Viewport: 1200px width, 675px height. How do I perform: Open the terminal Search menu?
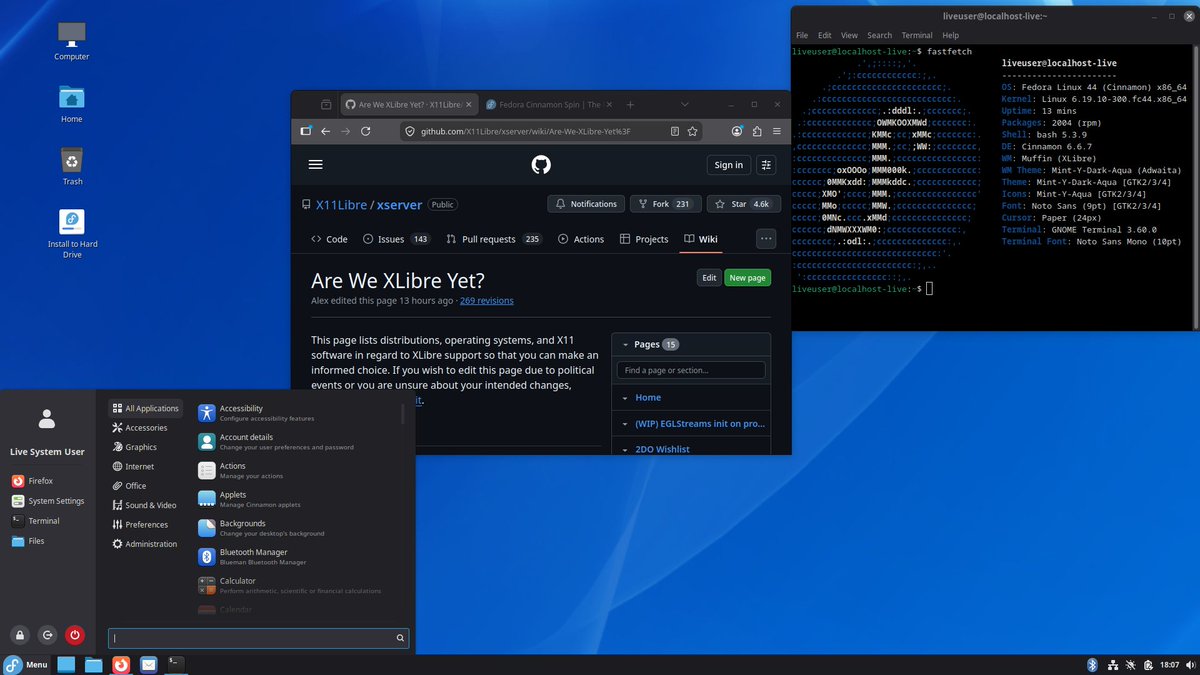[880, 35]
